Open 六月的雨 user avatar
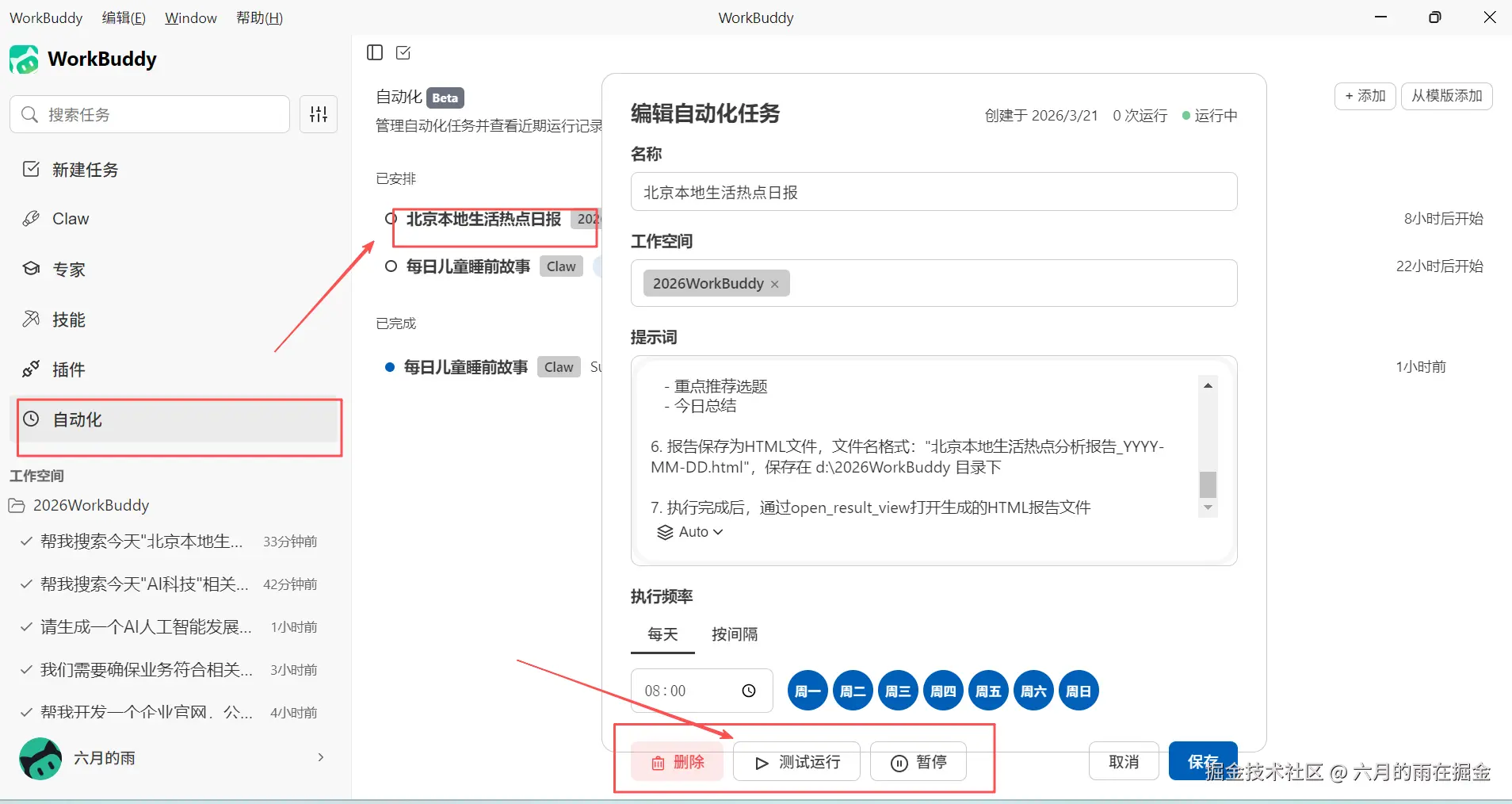The image size is (1512, 804). click(x=40, y=759)
